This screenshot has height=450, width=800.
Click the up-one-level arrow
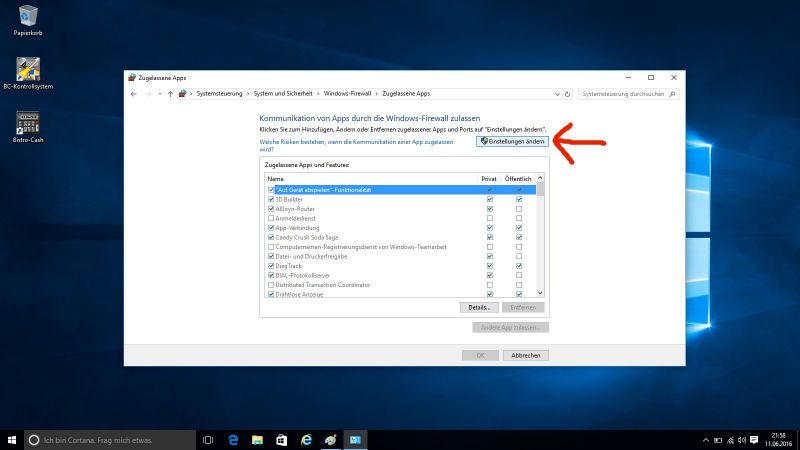click(x=170, y=94)
